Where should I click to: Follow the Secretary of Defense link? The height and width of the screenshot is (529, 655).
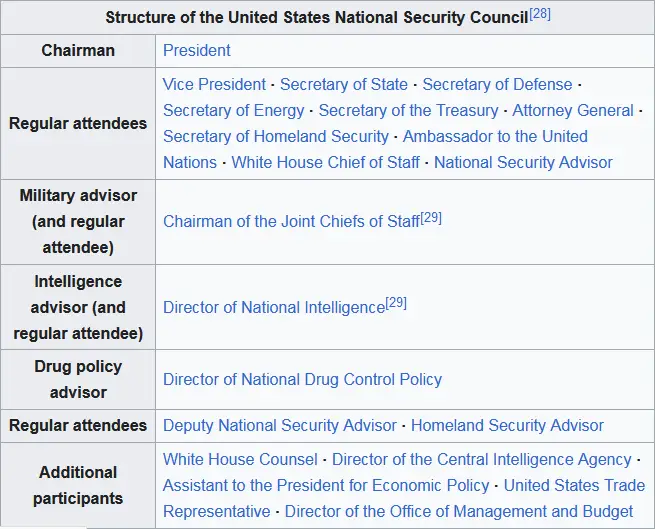click(497, 85)
